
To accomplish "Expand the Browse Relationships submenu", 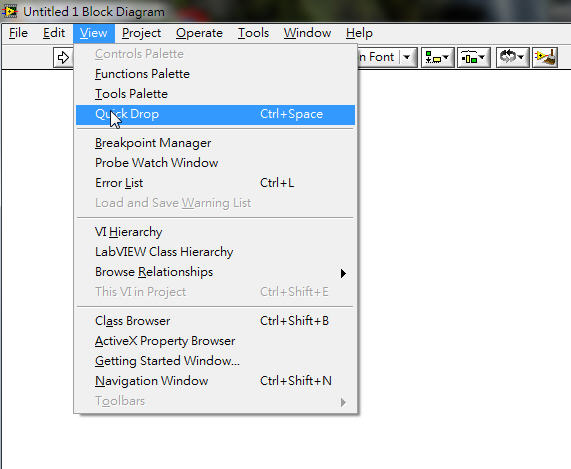I will point(216,272).
